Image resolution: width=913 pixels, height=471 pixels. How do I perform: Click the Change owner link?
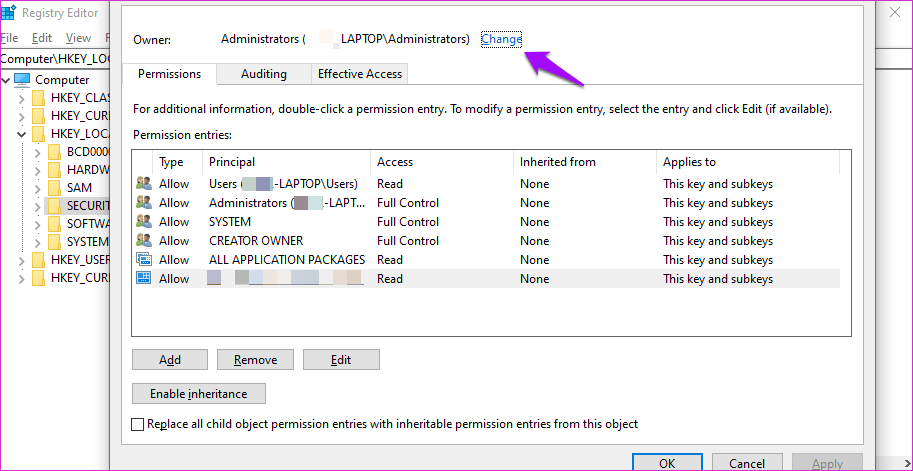(501, 39)
